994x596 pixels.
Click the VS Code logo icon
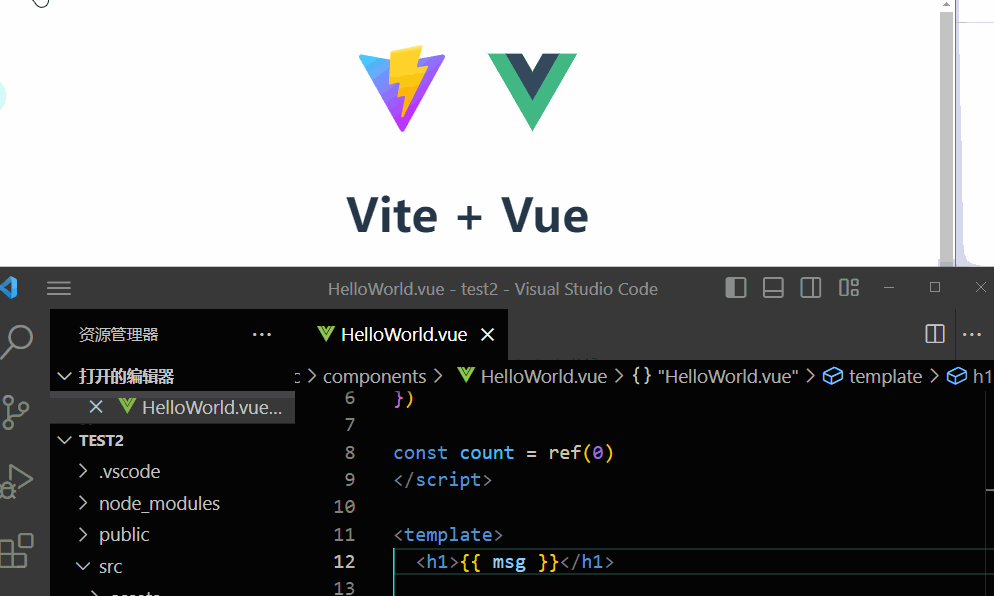click(9, 288)
